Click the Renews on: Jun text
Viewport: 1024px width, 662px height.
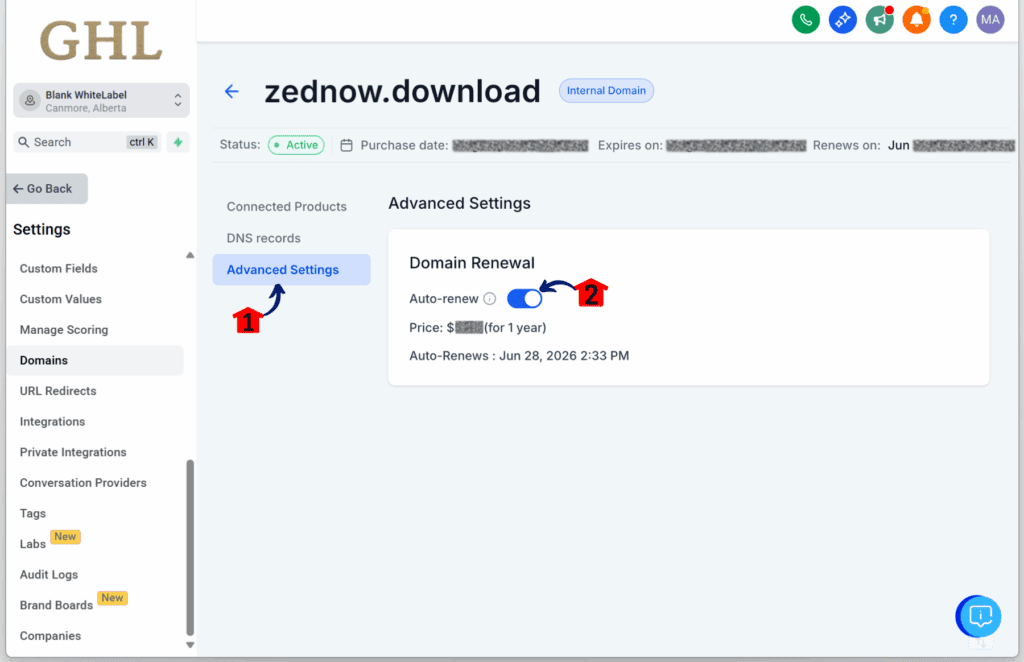click(861, 146)
